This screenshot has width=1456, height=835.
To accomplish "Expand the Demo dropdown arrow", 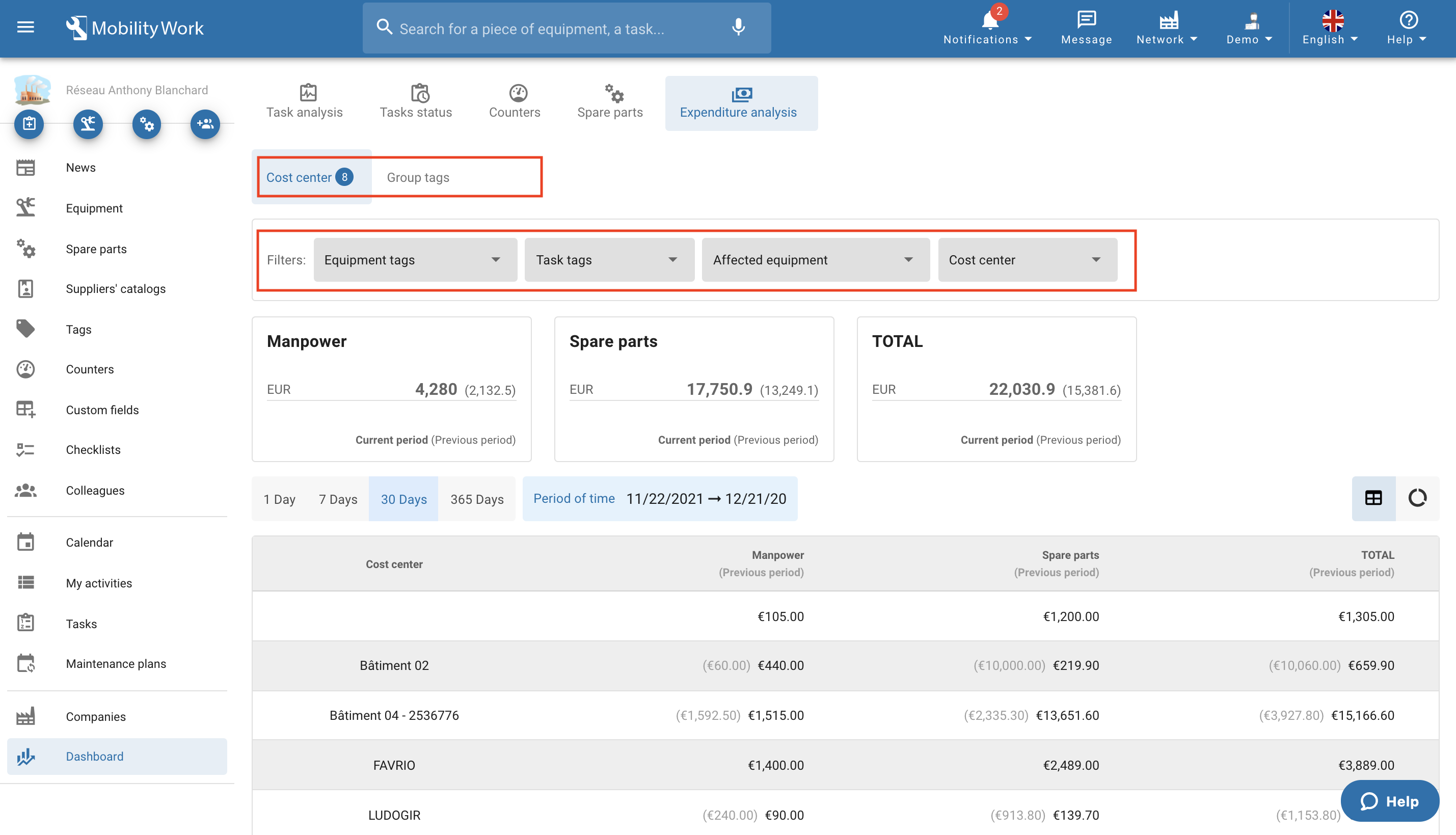I will [1269, 39].
